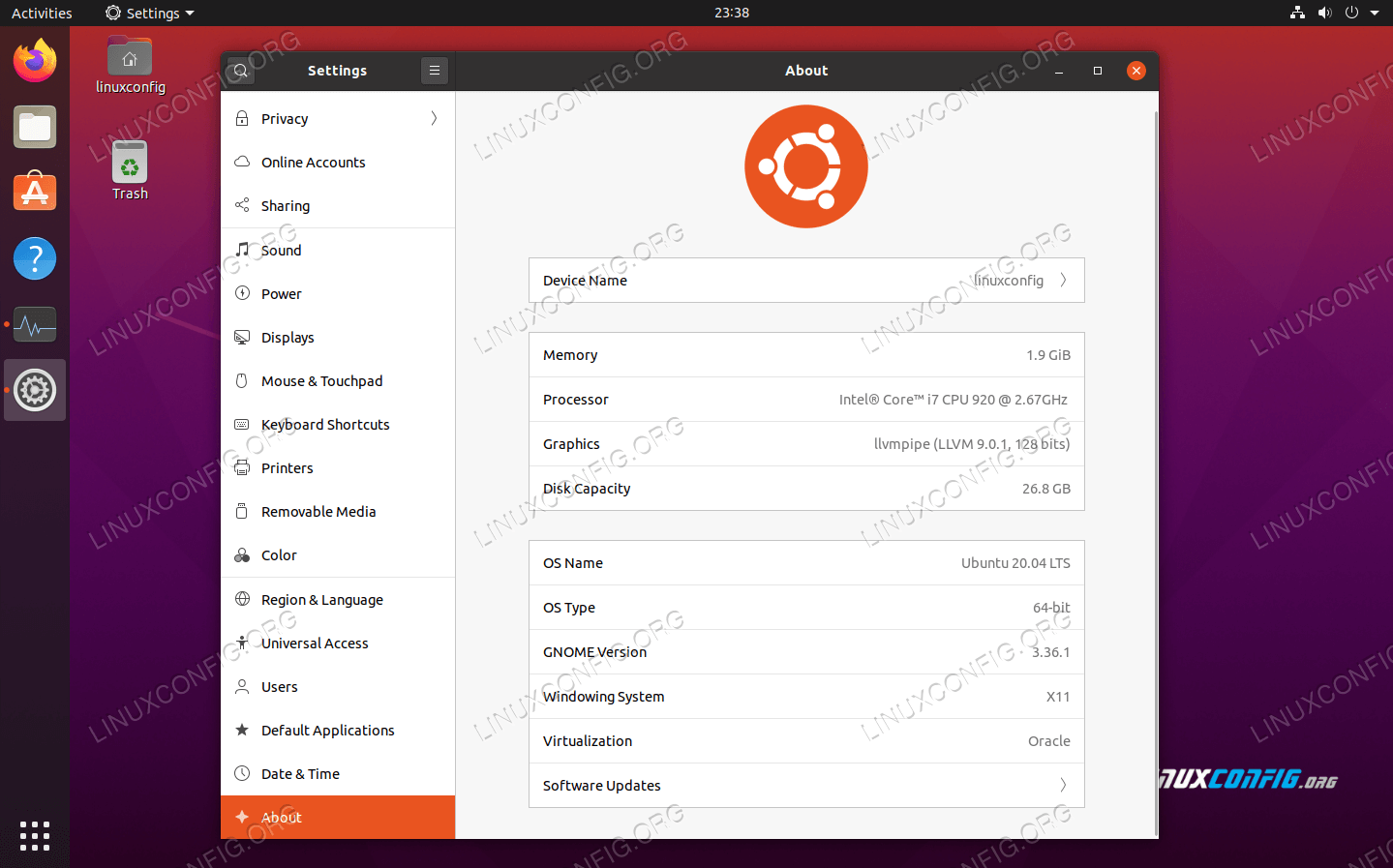
Task: Click OS Name value Ubuntu 20.04 LTS
Action: click(1015, 563)
